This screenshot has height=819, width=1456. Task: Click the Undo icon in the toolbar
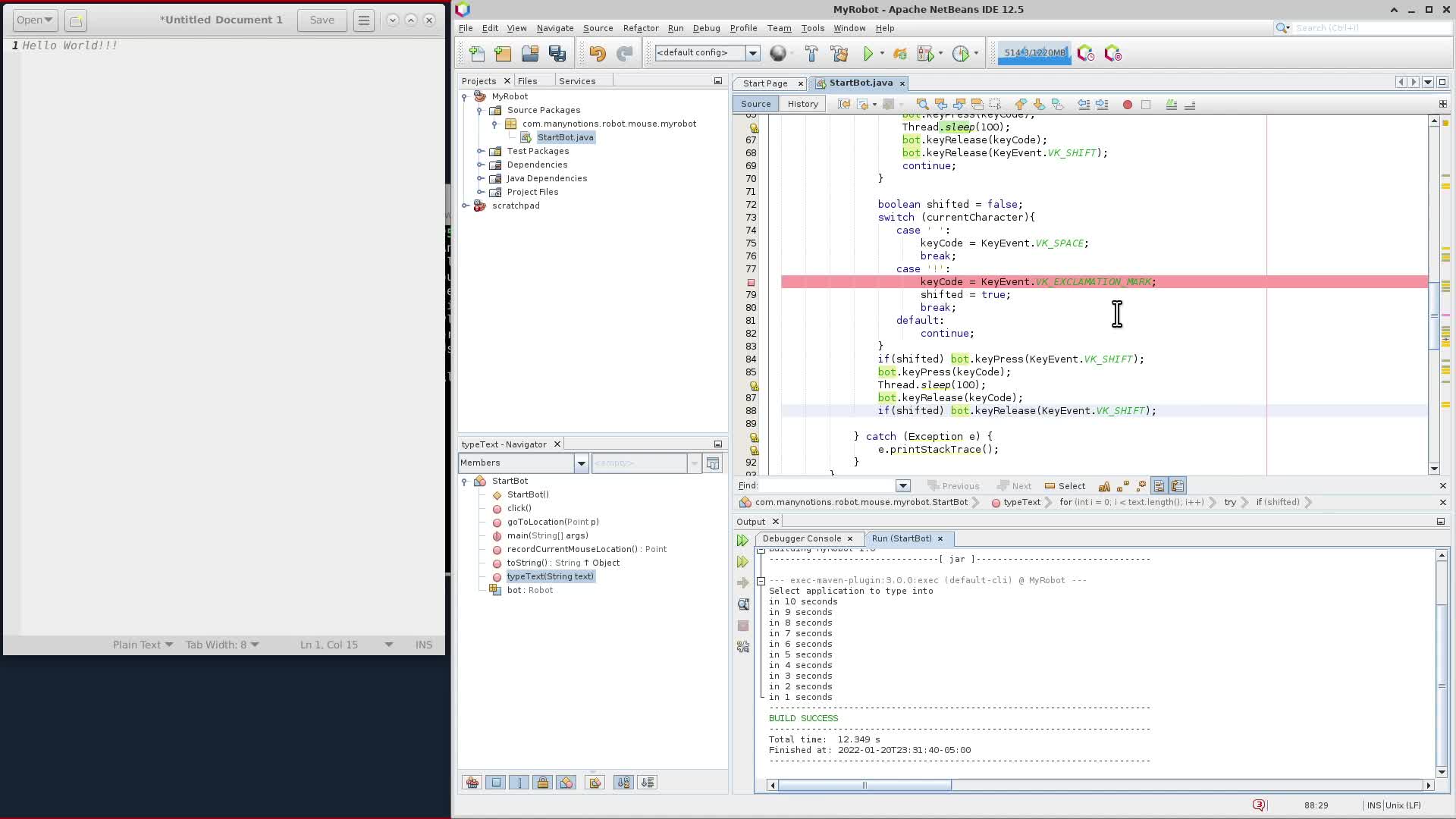point(597,53)
